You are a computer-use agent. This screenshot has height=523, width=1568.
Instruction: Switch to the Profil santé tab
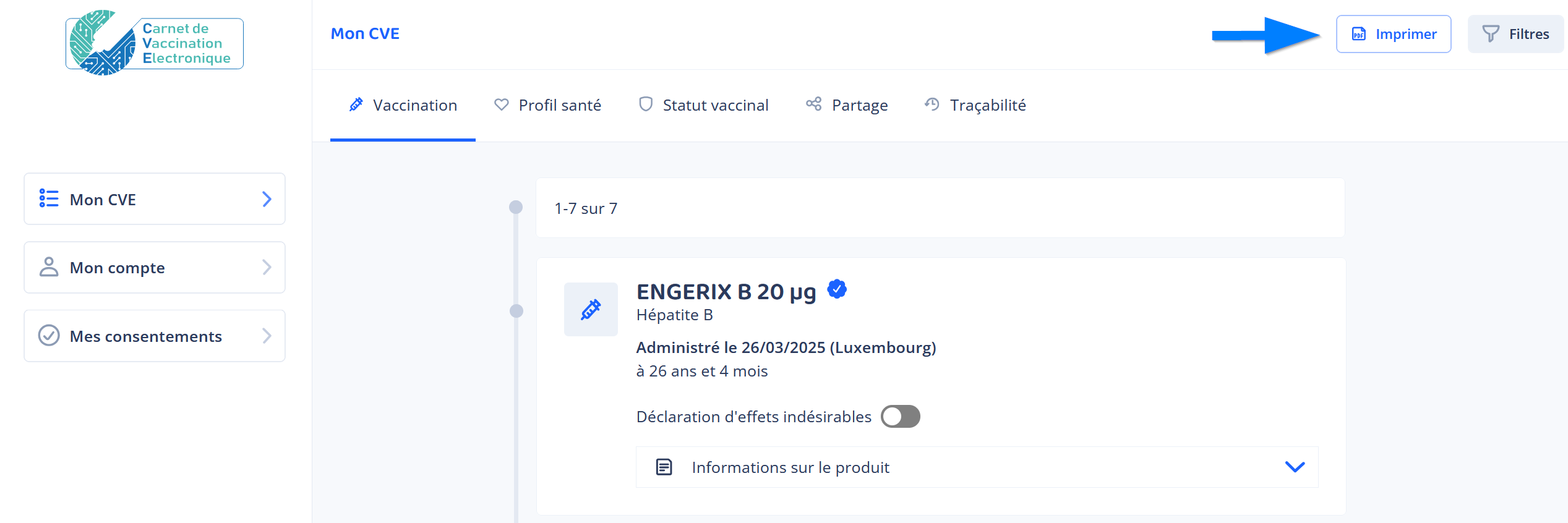[x=548, y=105]
